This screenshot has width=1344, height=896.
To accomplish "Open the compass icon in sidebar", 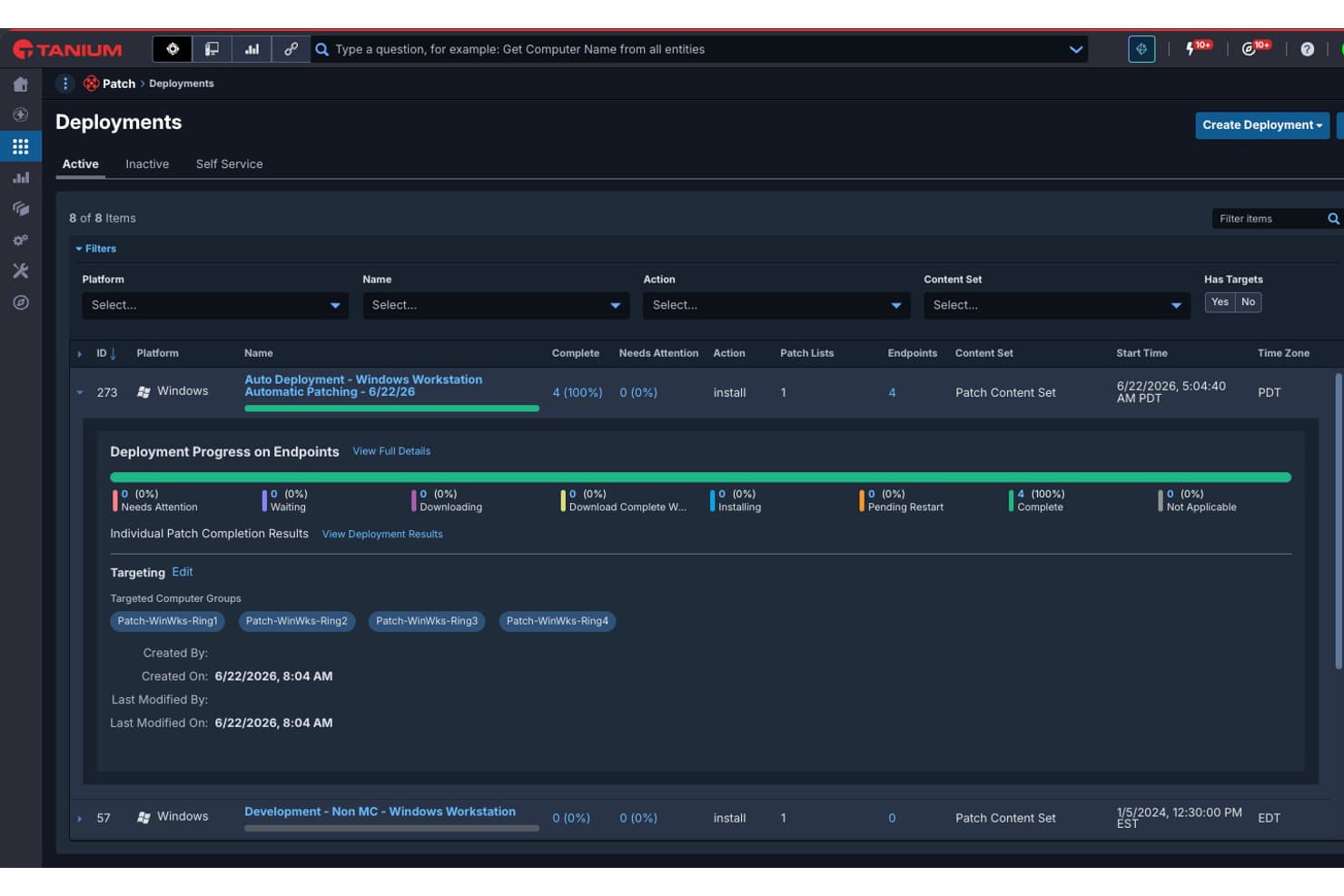I will click(21, 302).
